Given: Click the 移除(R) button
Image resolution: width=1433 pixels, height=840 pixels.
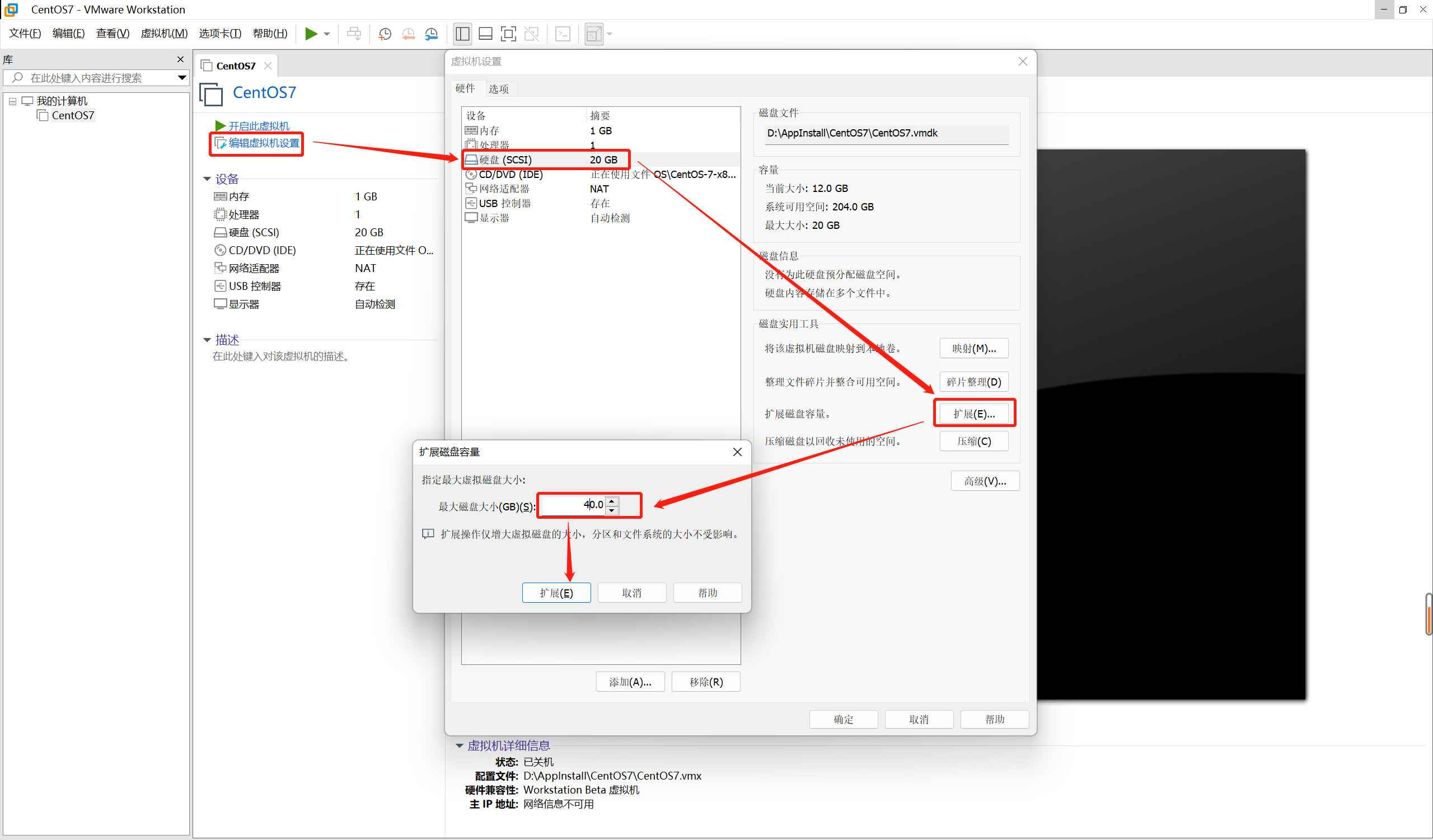Looking at the screenshot, I should coord(706,682).
